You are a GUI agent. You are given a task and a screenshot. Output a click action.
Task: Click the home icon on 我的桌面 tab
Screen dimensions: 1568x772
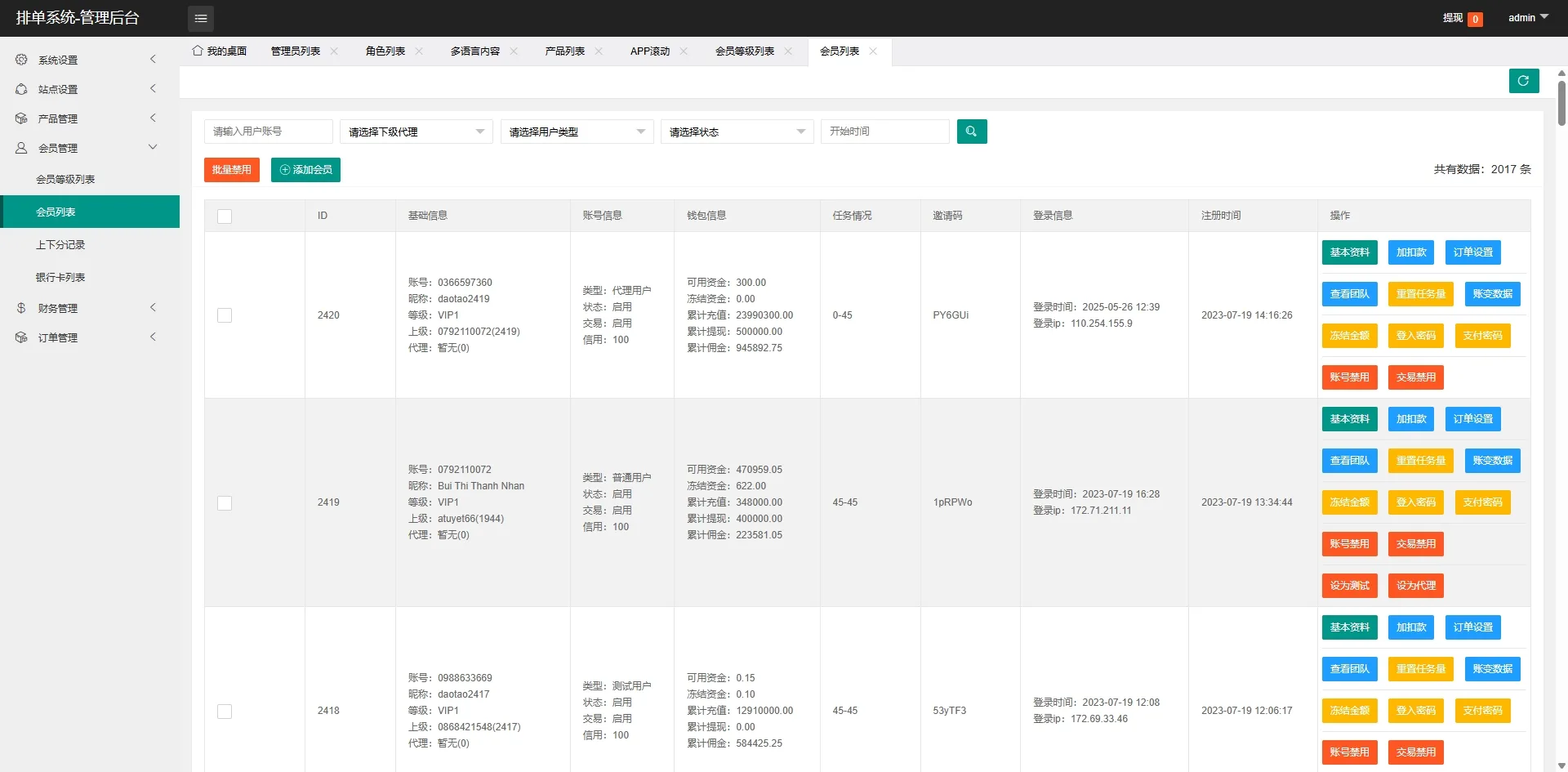click(x=198, y=51)
